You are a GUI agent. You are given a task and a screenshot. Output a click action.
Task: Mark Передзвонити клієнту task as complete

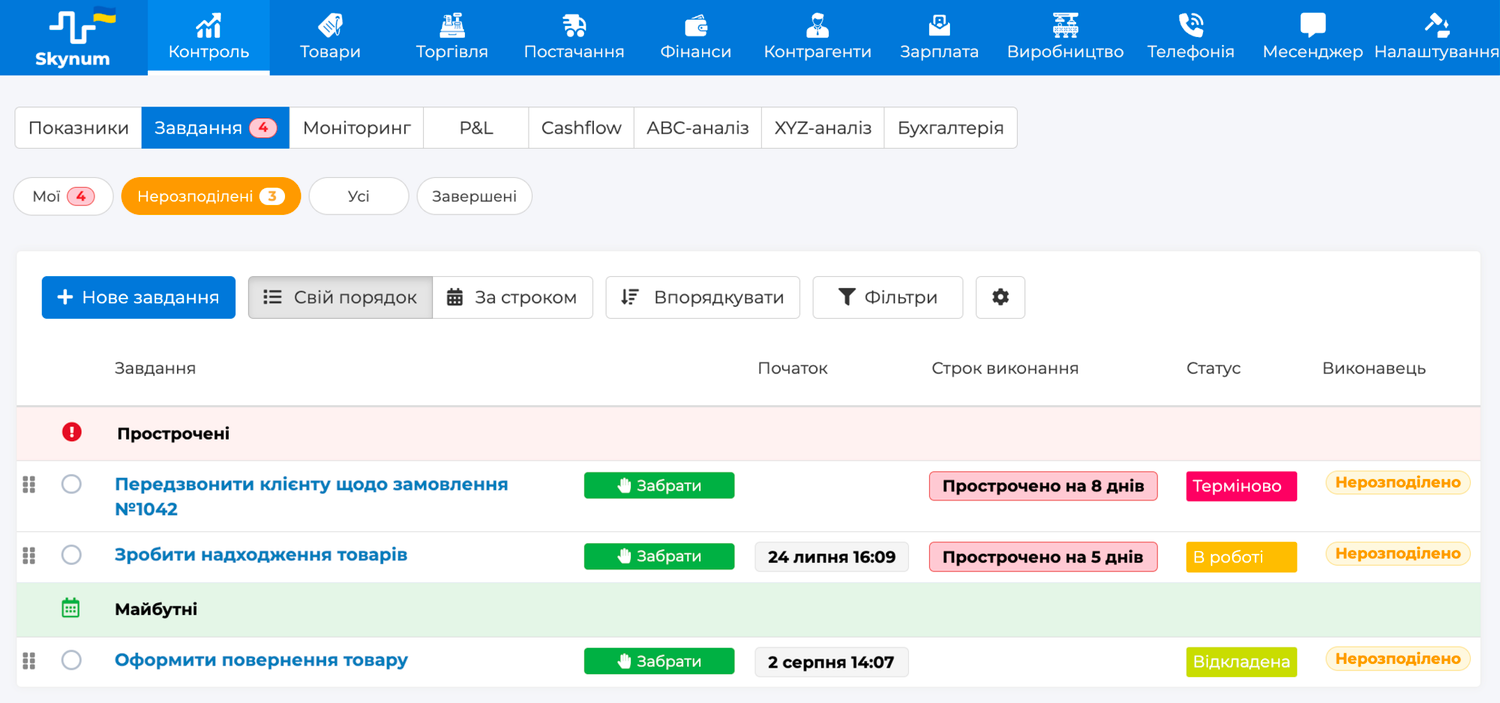71,484
